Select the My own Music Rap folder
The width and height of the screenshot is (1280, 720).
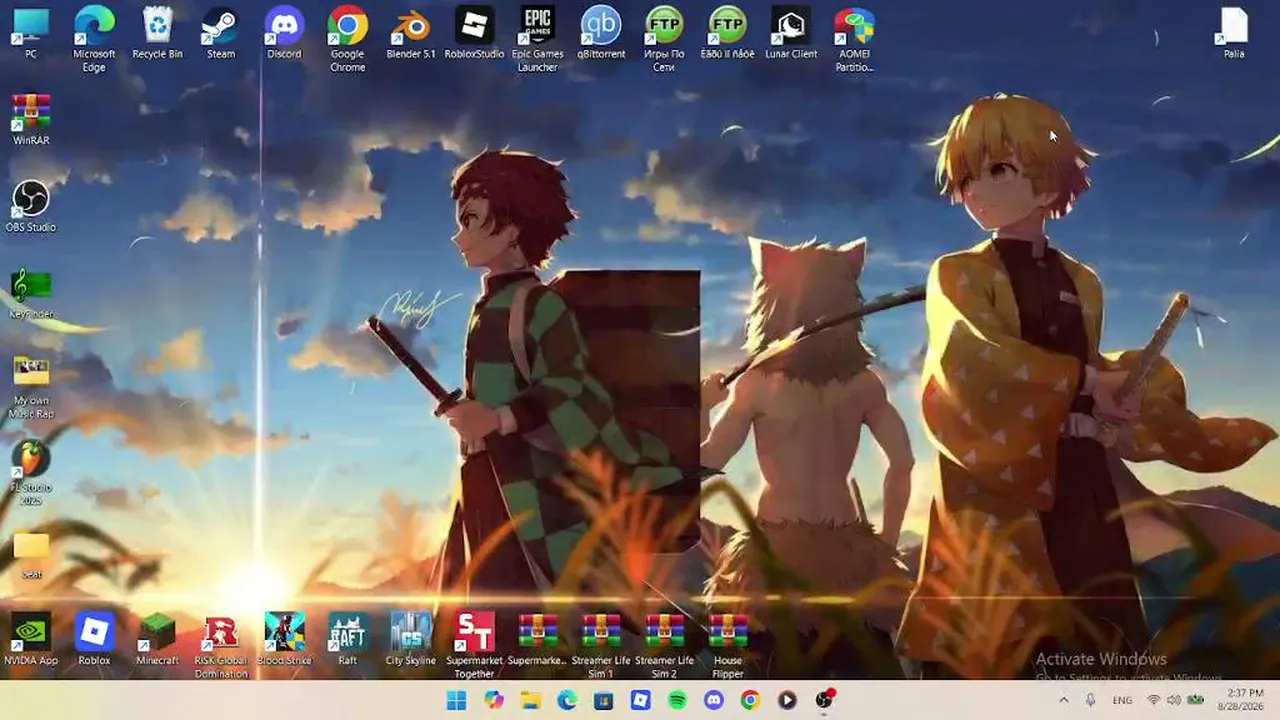pos(31,387)
